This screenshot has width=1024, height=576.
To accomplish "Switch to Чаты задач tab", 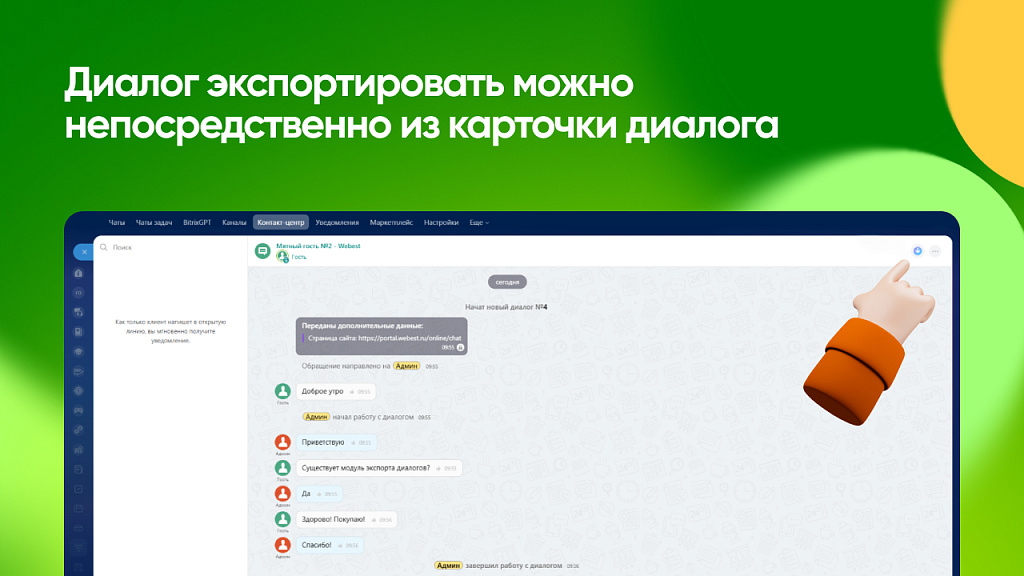I will coord(154,223).
